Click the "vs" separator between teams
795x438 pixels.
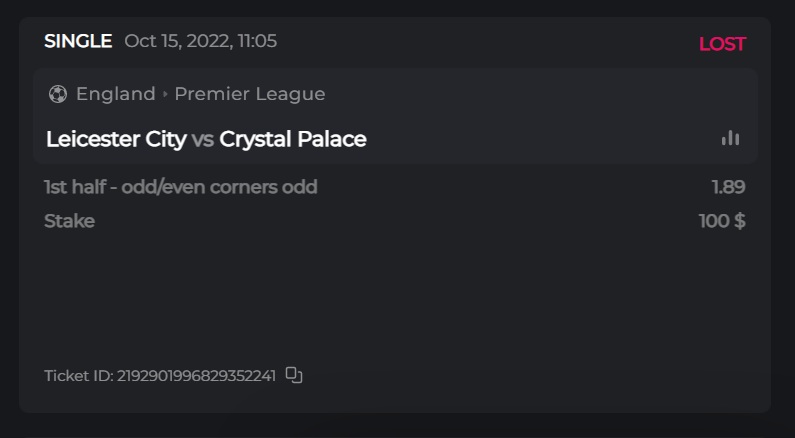coord(203,140)
